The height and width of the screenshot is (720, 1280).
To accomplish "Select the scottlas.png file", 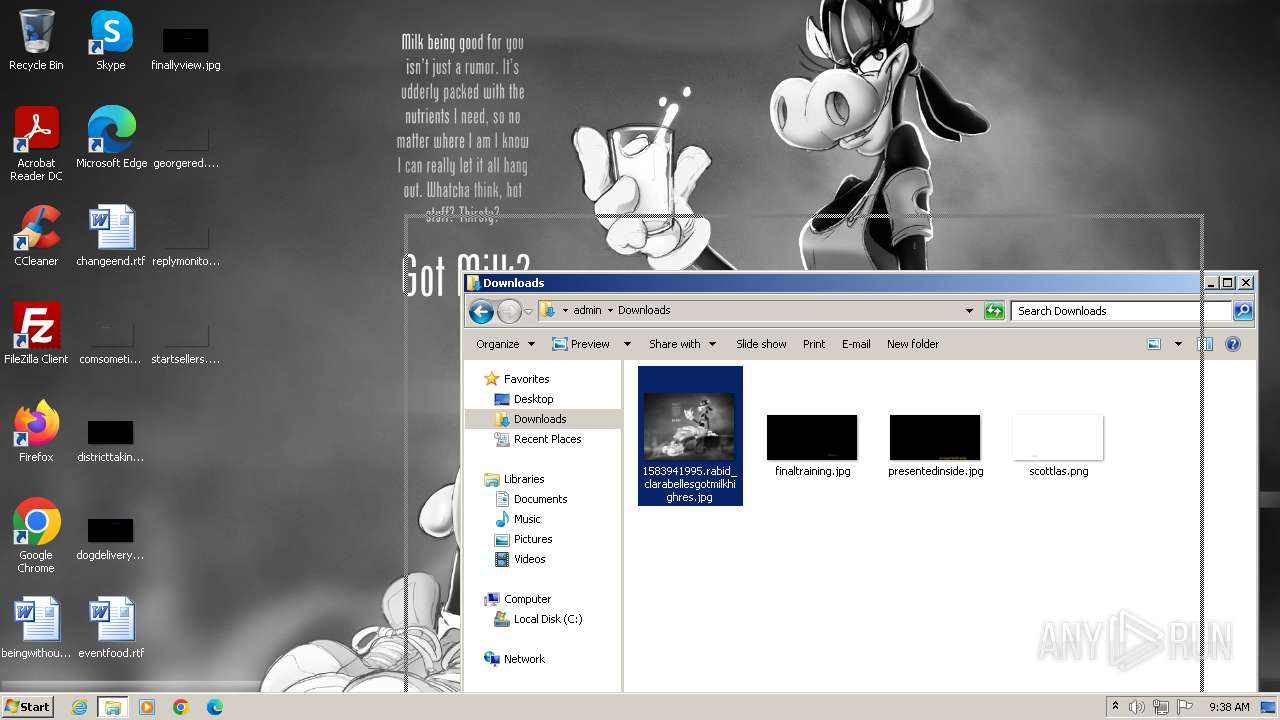I will (1058, 446).
